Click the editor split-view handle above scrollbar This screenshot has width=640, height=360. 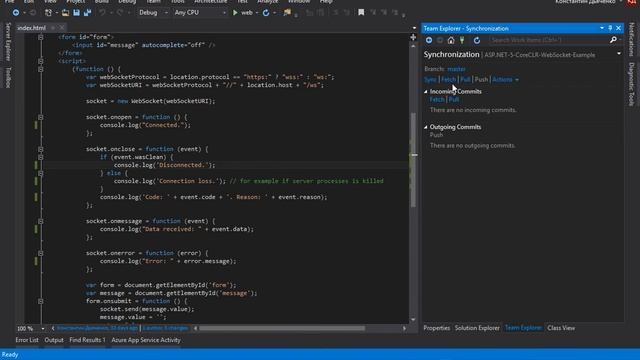(413, 37)
